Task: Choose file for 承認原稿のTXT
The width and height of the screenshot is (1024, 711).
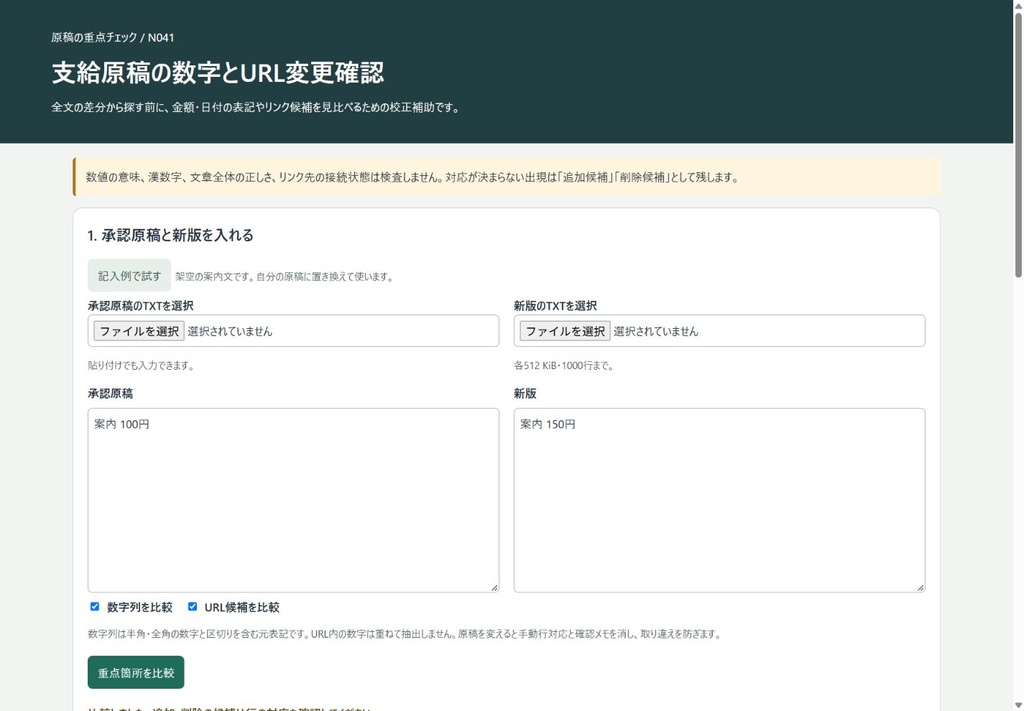Action: click(139, 331)
